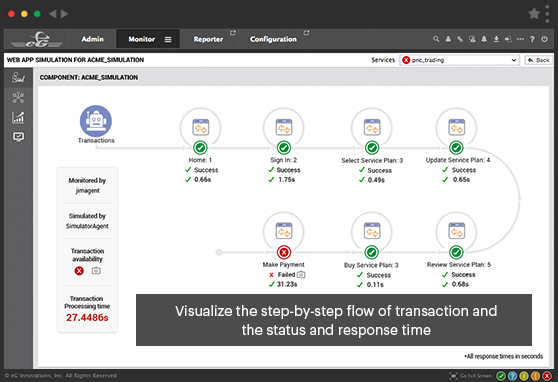Image resolution: width=558 pixels, height=382 pixels.
Task: Click the Sign In: 2 step page icon
Action: coord(284,127)
